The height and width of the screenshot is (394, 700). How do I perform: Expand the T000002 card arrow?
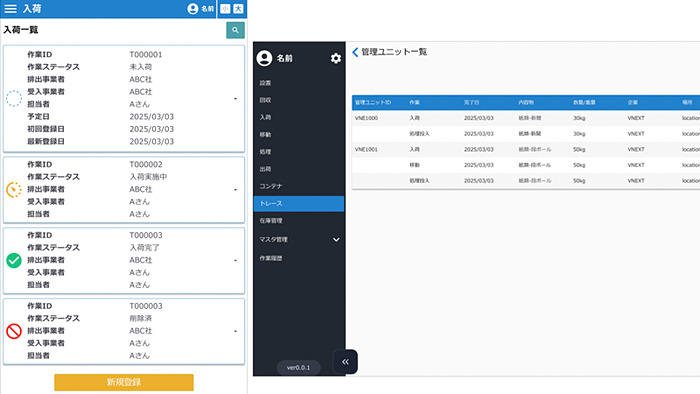tap(235, 190)
